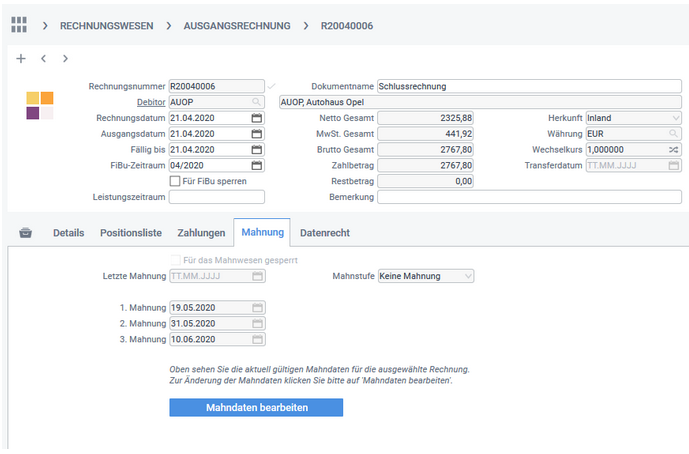Click into the Bemerkung input field
689x454 pixels.
(529, 197)
